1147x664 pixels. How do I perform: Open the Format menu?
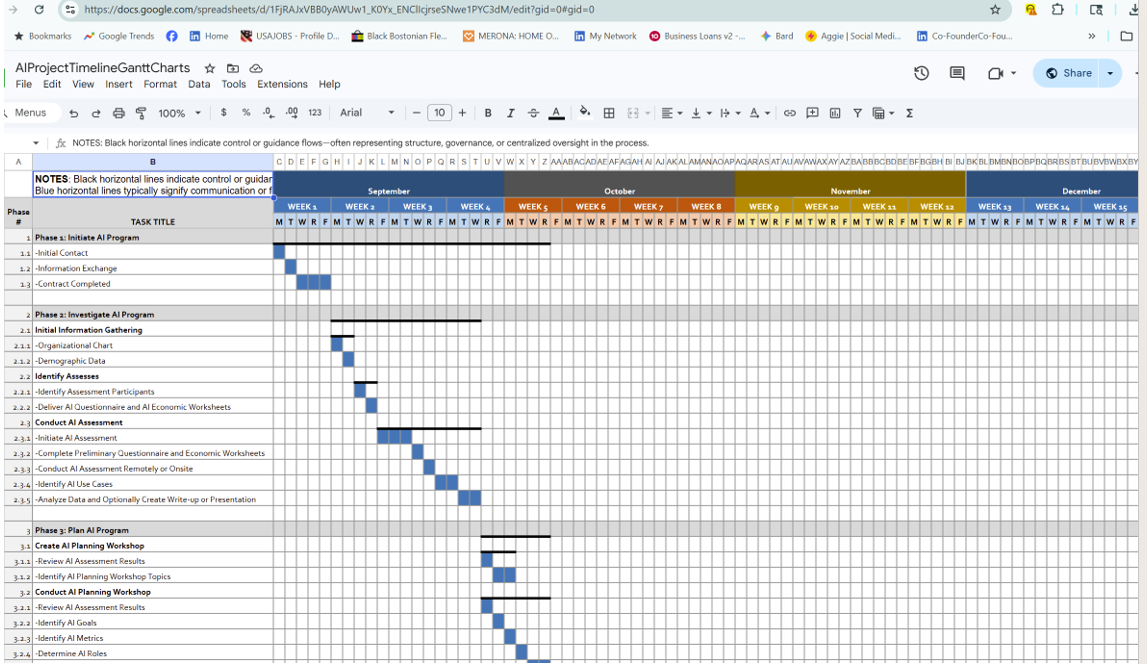tap(160, 84)
